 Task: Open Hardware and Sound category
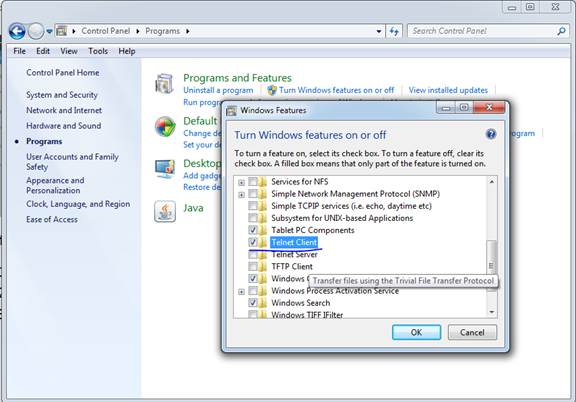[x=64, y=126]
